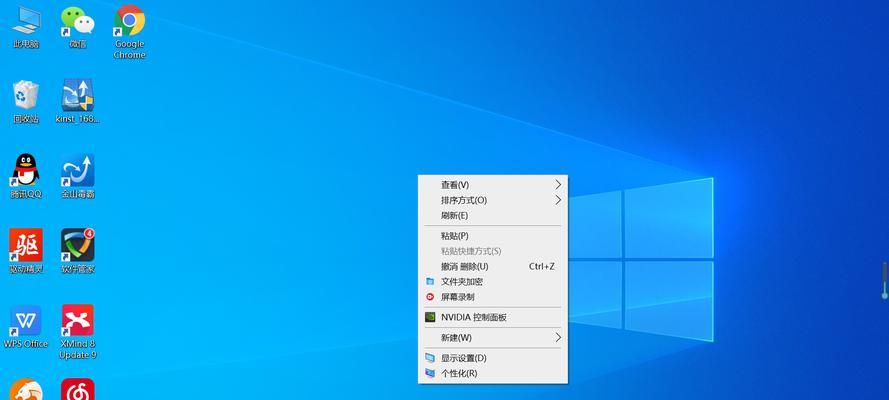Image resolution: width=889 pixels, height=400 pixels.
Task: Select the 回收站 Recycle Bin icon
Action: coord(26,102)
